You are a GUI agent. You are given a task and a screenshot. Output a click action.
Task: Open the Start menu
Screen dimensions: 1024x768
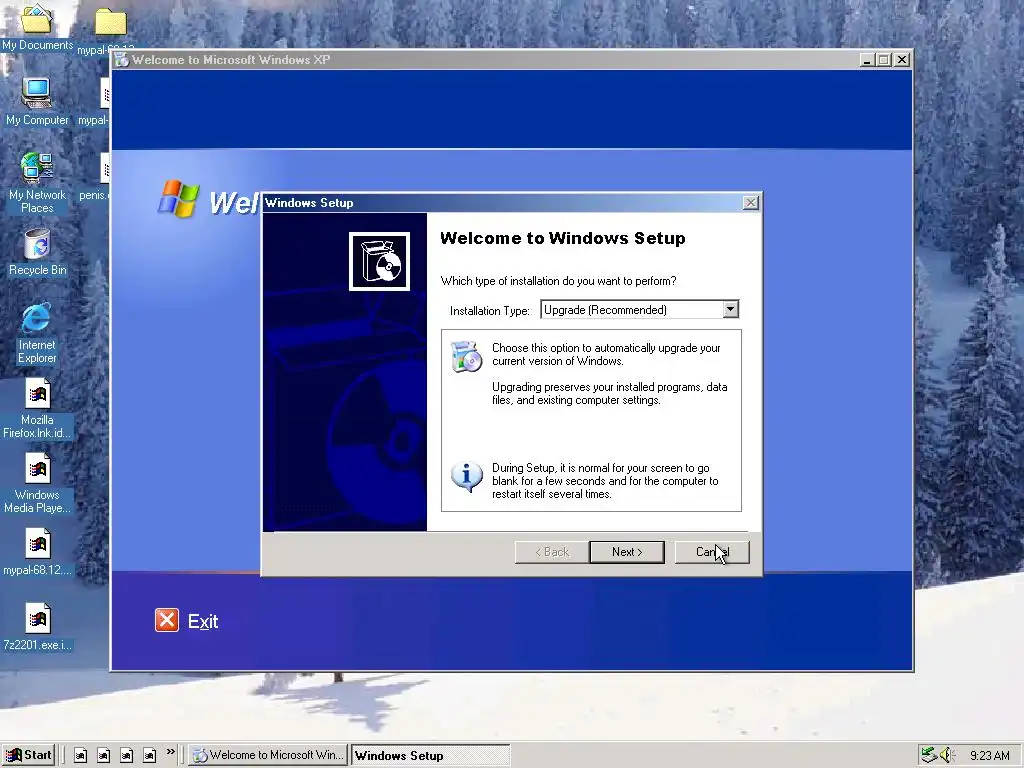(x=29, y=755)
